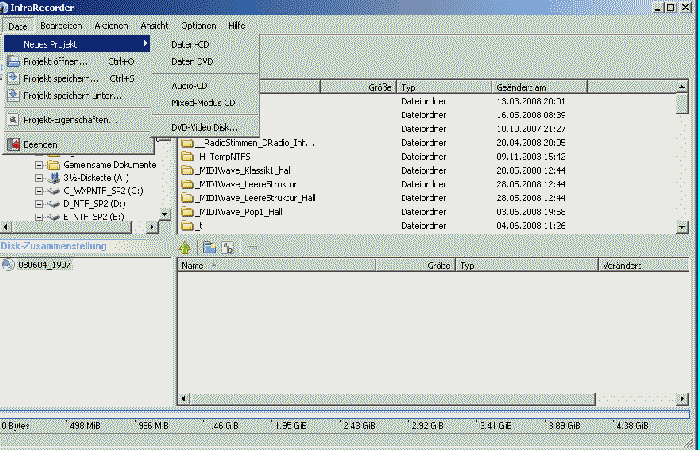
Task: Select Audio-CD in Neues Projekt submenu
Action: 189,86
